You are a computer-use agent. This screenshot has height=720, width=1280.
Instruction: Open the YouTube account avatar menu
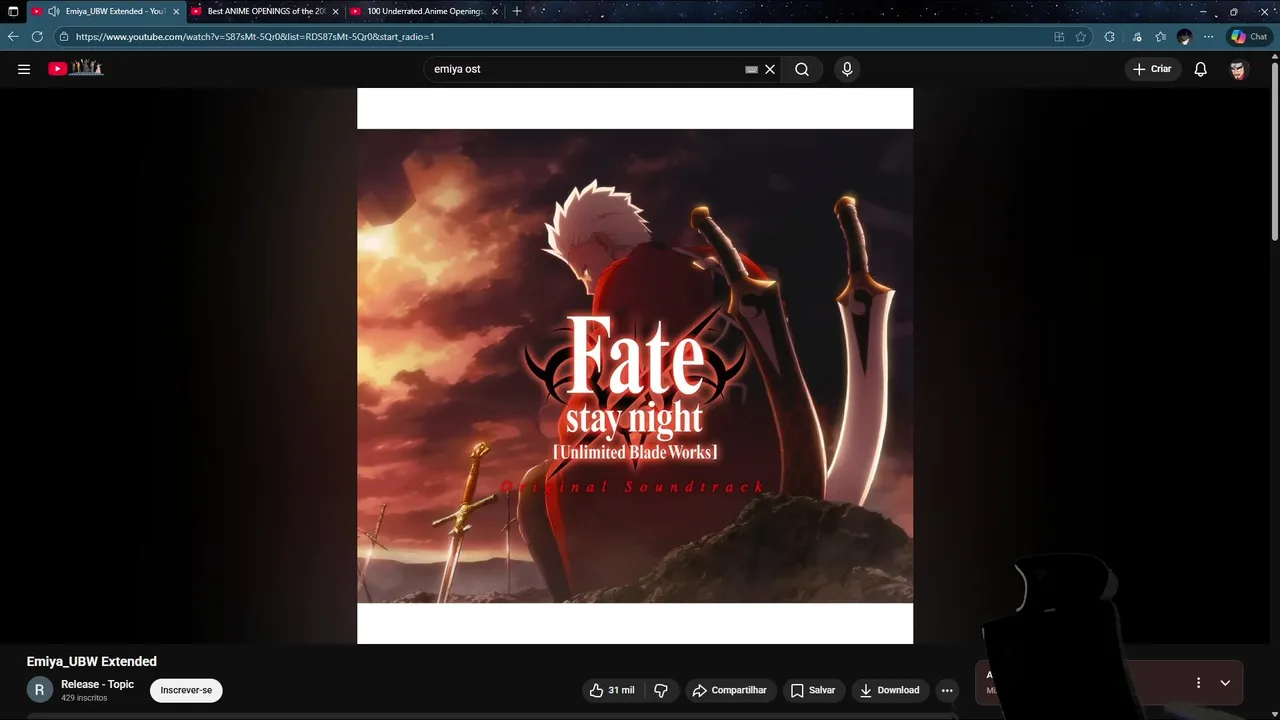(1239, 69)
